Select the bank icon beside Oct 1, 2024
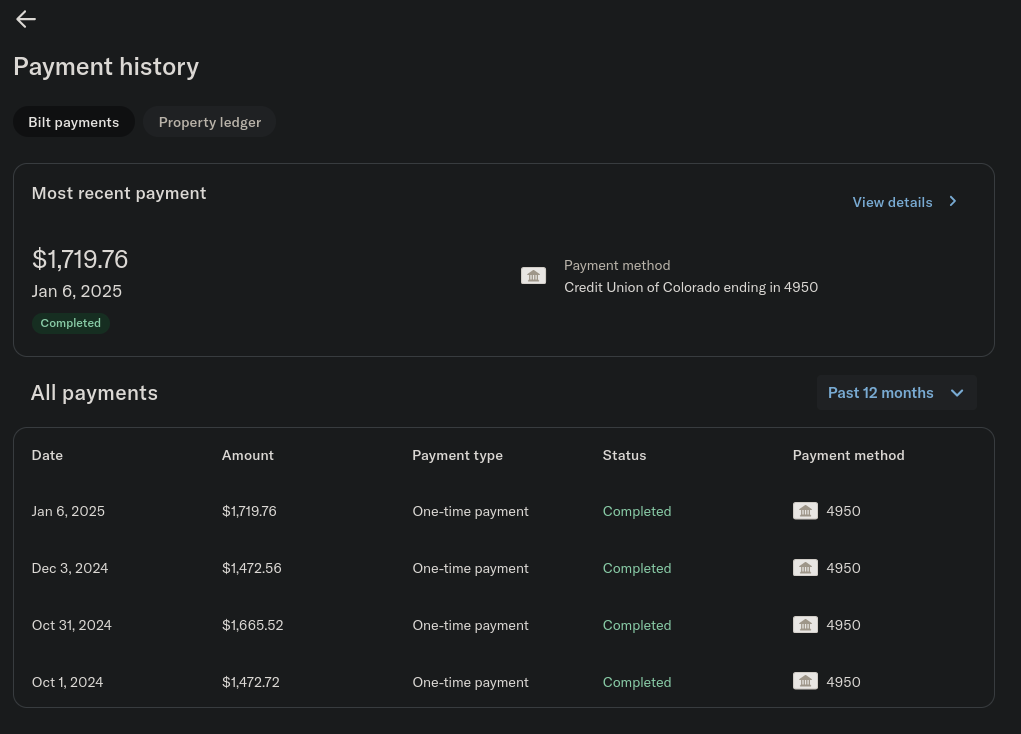Viewport: 1021px width, 734px height. click(x=805, y=681)
